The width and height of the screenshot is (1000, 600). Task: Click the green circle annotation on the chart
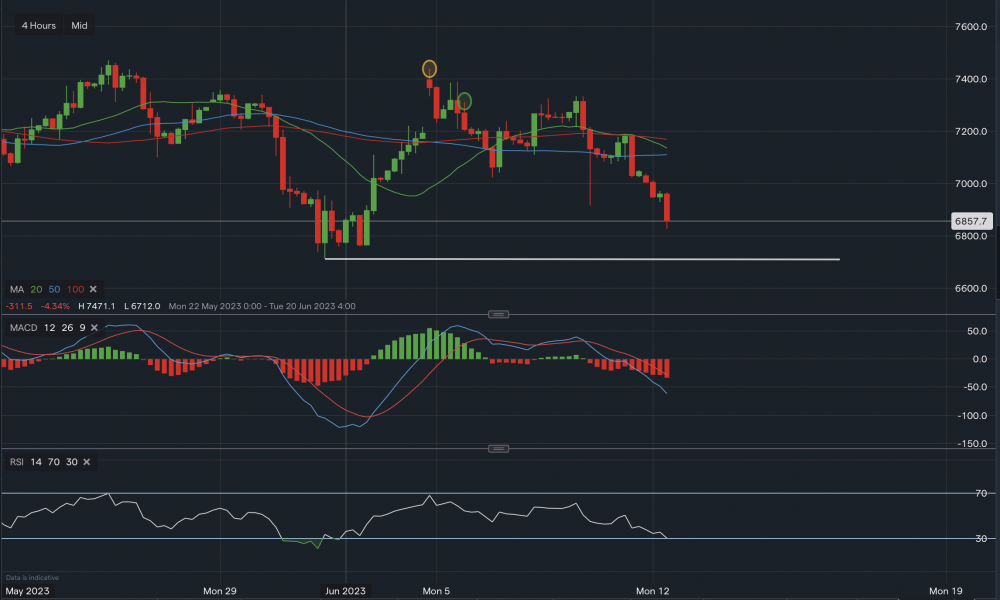coord(463,100)
